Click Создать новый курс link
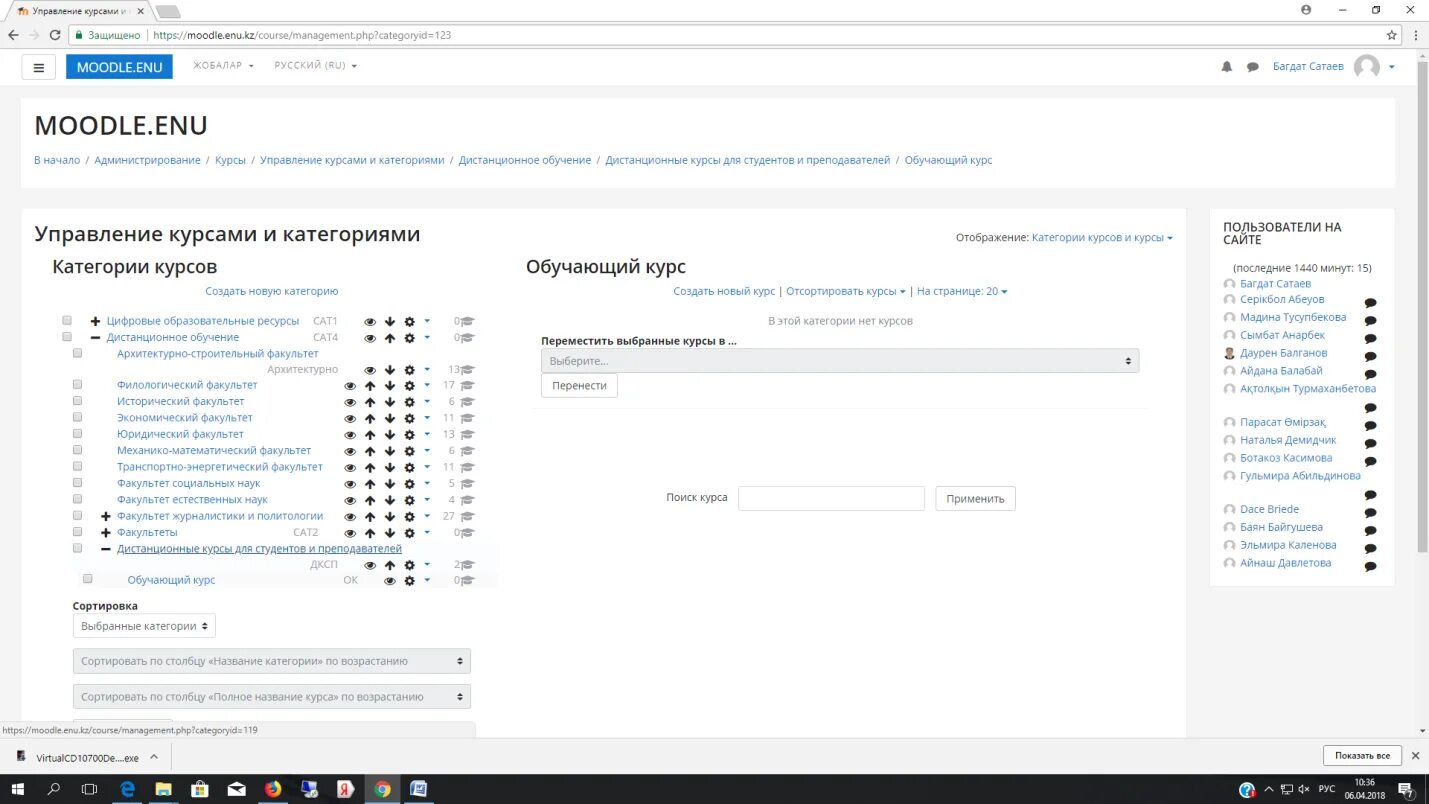 [x=724, y=291]
